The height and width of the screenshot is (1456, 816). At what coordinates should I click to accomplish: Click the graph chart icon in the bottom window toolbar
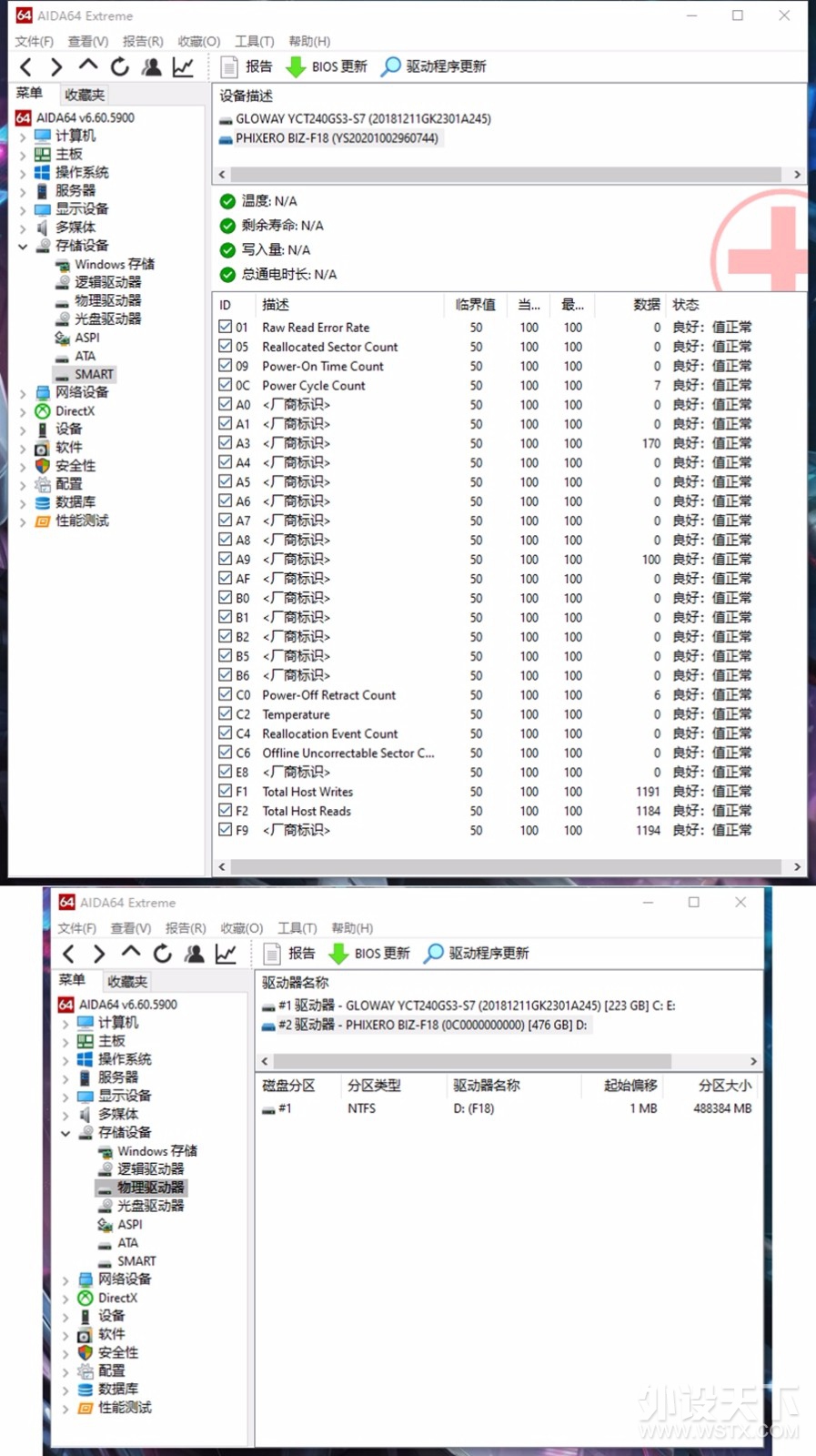tap(226, 953)
